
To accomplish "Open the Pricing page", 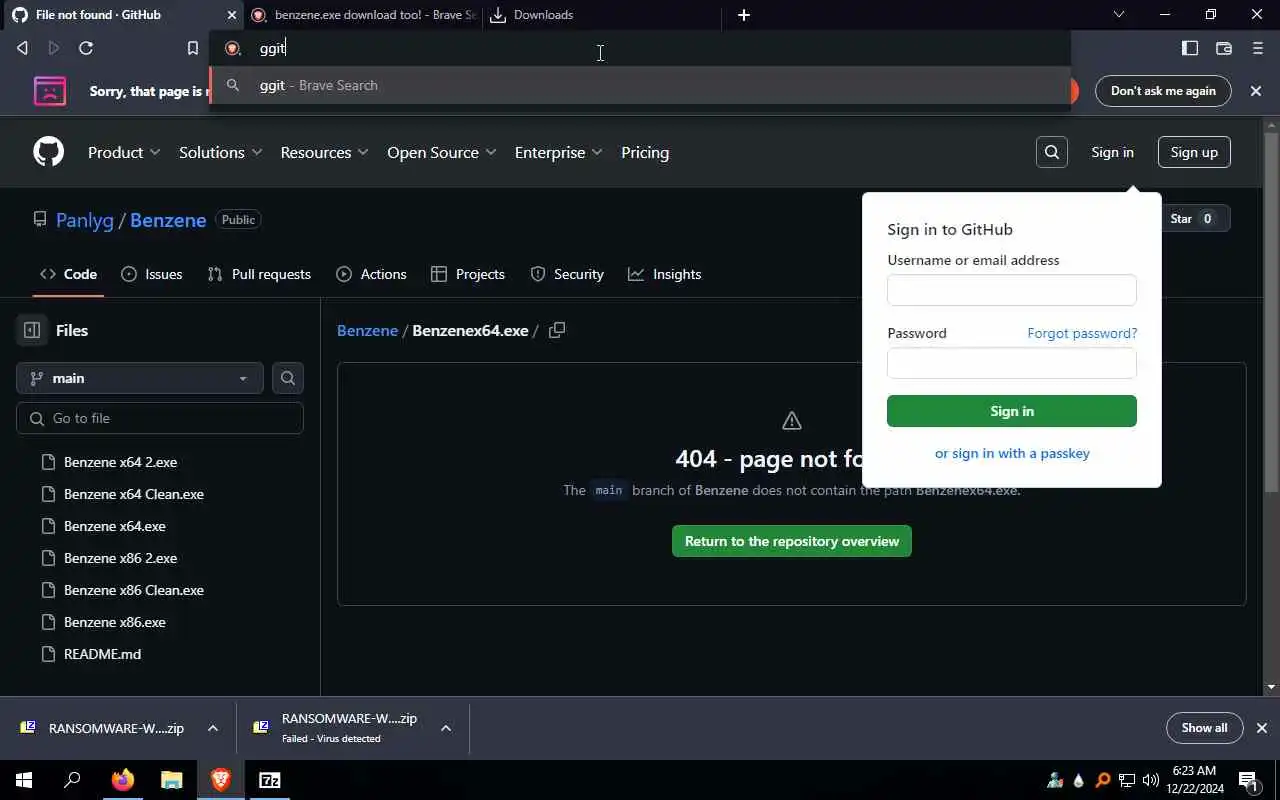I will coord(645,152).
